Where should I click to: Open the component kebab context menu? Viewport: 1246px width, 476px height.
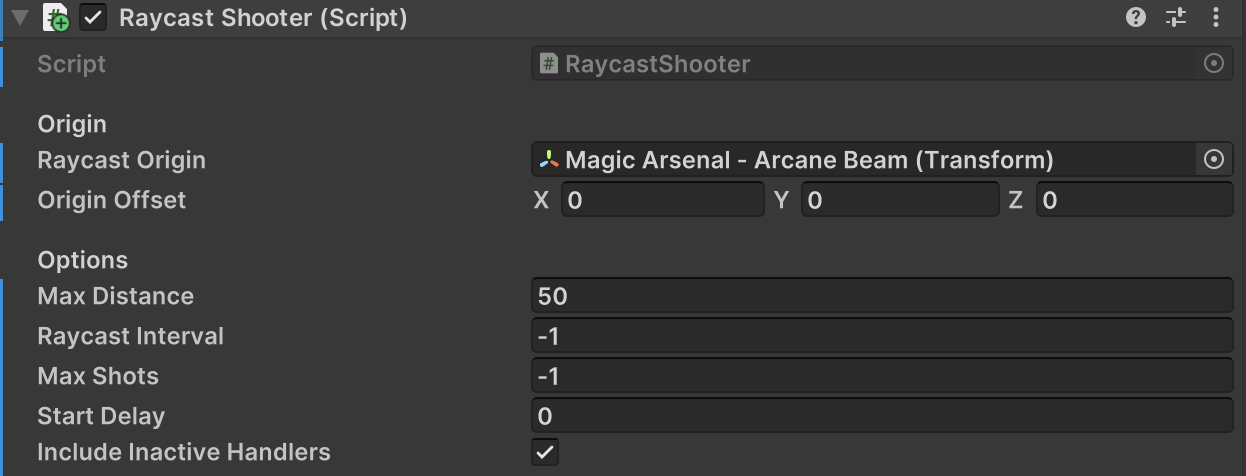[x=1216, y=17]
